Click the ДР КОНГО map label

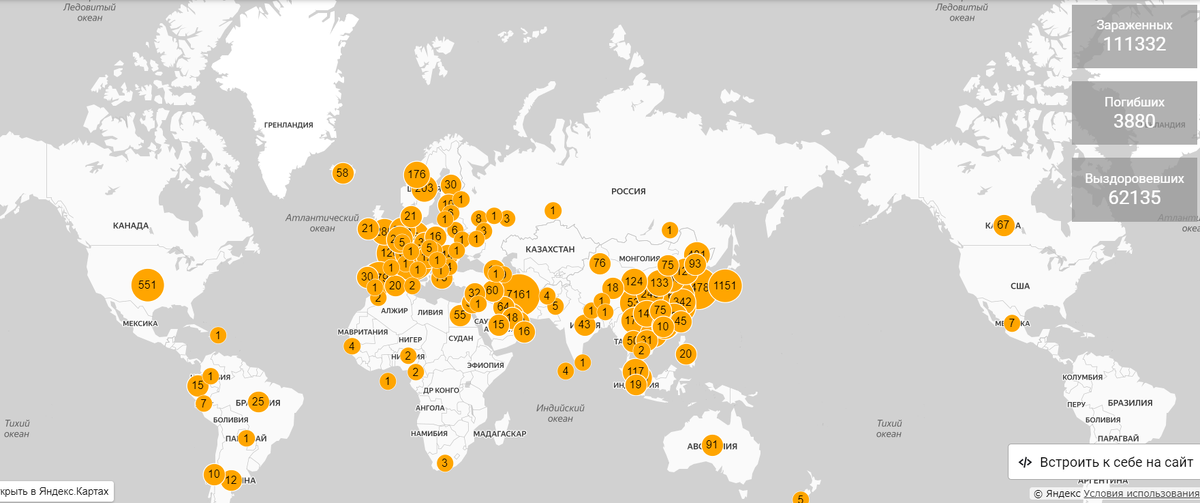click(x=440, y=390)
